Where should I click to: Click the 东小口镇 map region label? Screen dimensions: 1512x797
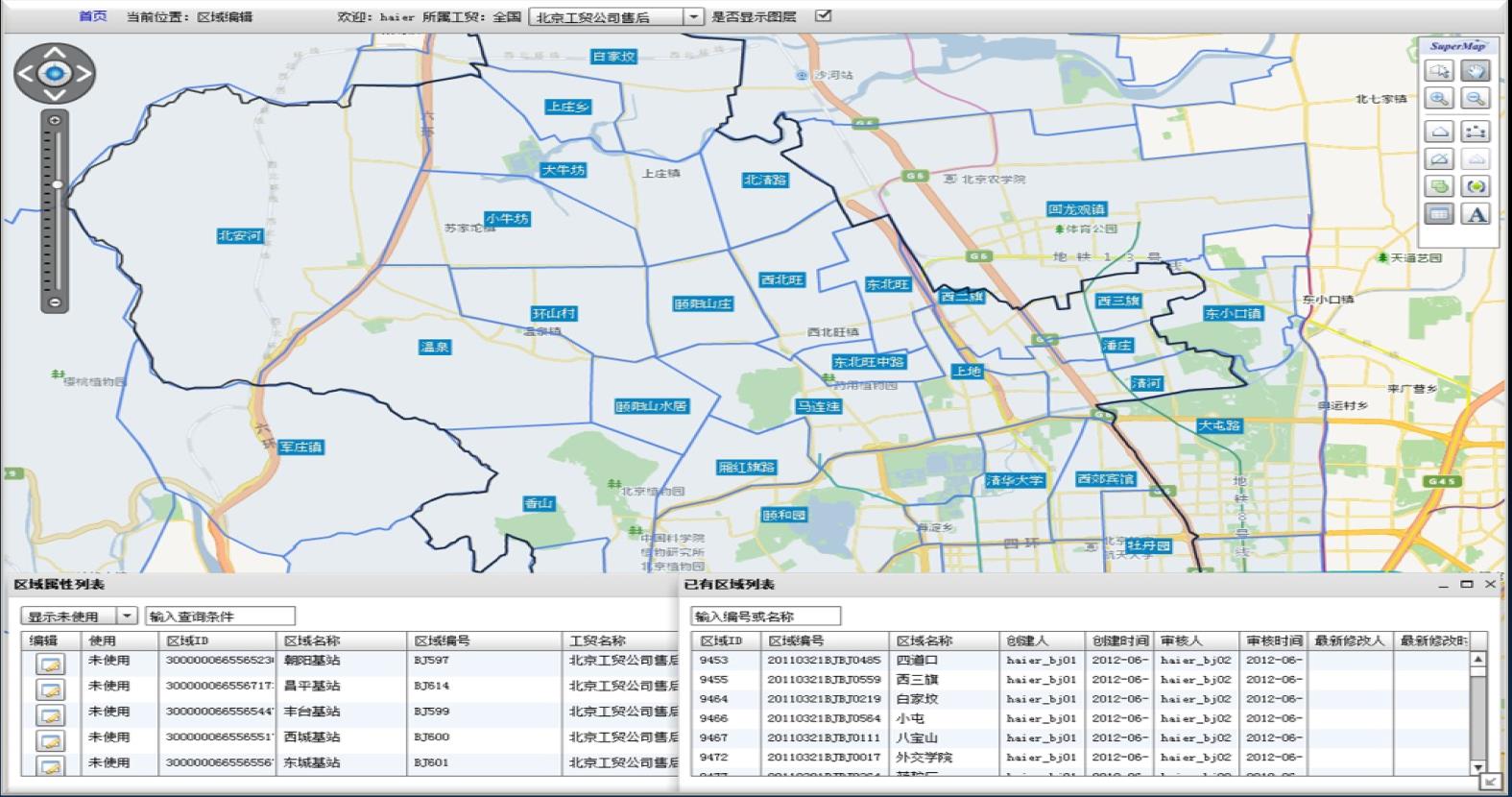point(1234,313)
